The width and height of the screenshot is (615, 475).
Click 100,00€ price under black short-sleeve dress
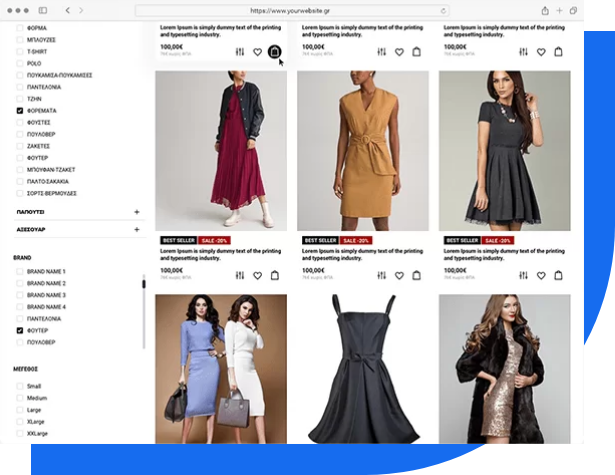coord(455,270)
